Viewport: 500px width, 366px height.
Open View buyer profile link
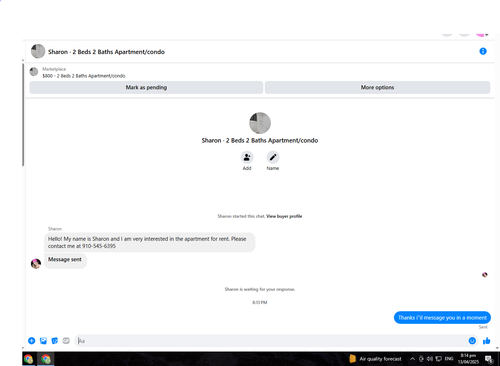(284, 216)
